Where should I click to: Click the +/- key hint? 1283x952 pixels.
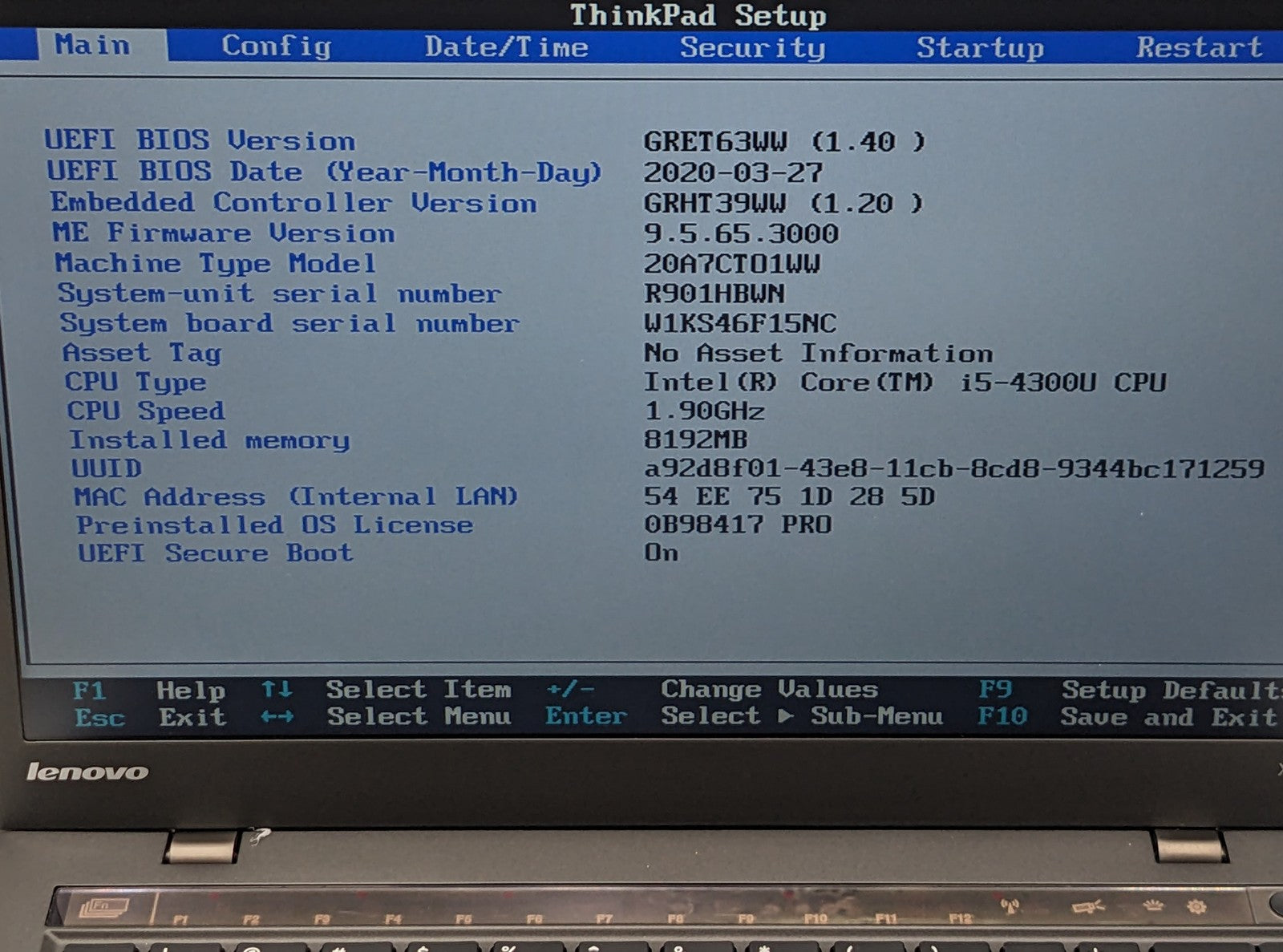click(x=570, y=689)
